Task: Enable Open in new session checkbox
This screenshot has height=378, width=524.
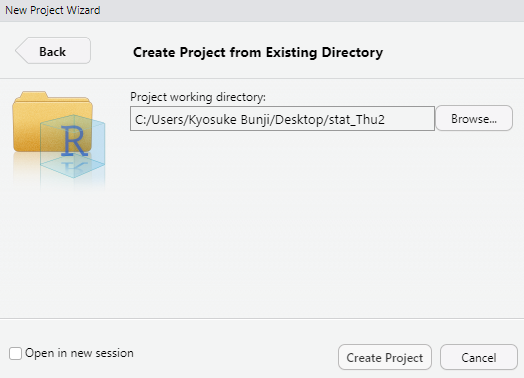Action: pos(15,353)
